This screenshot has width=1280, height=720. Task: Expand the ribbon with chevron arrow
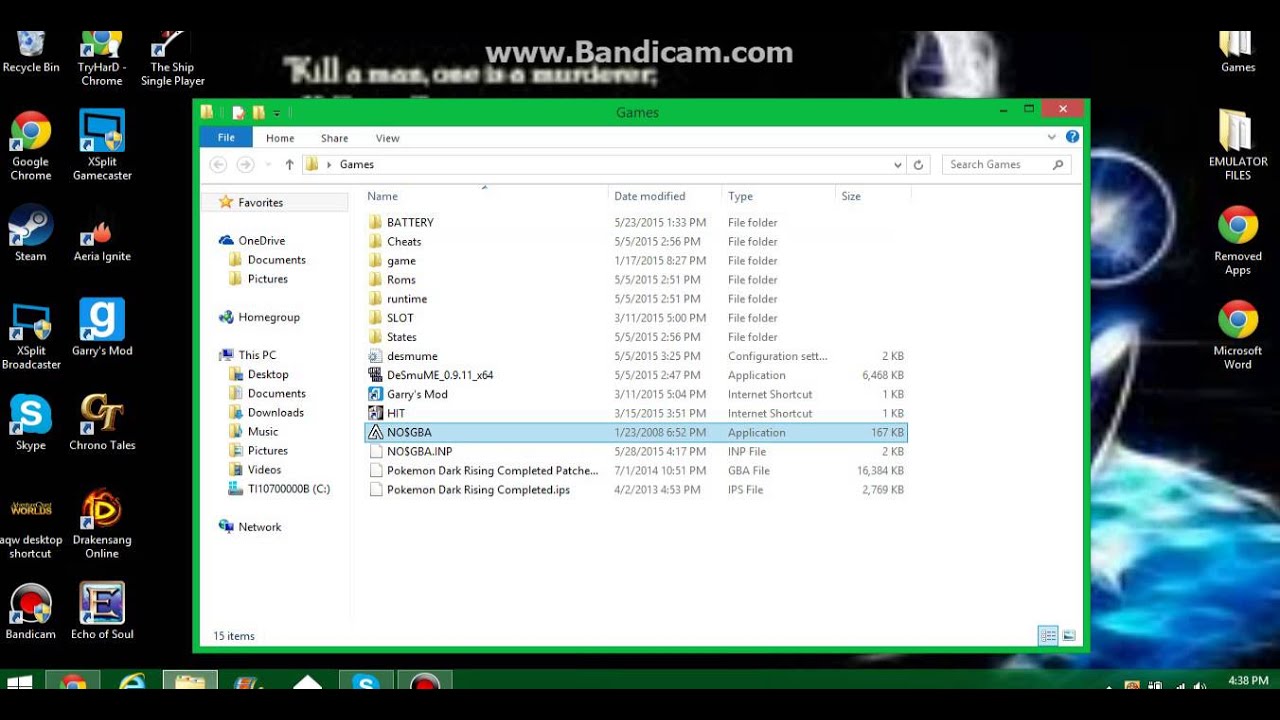click(x=1051, y=137)
